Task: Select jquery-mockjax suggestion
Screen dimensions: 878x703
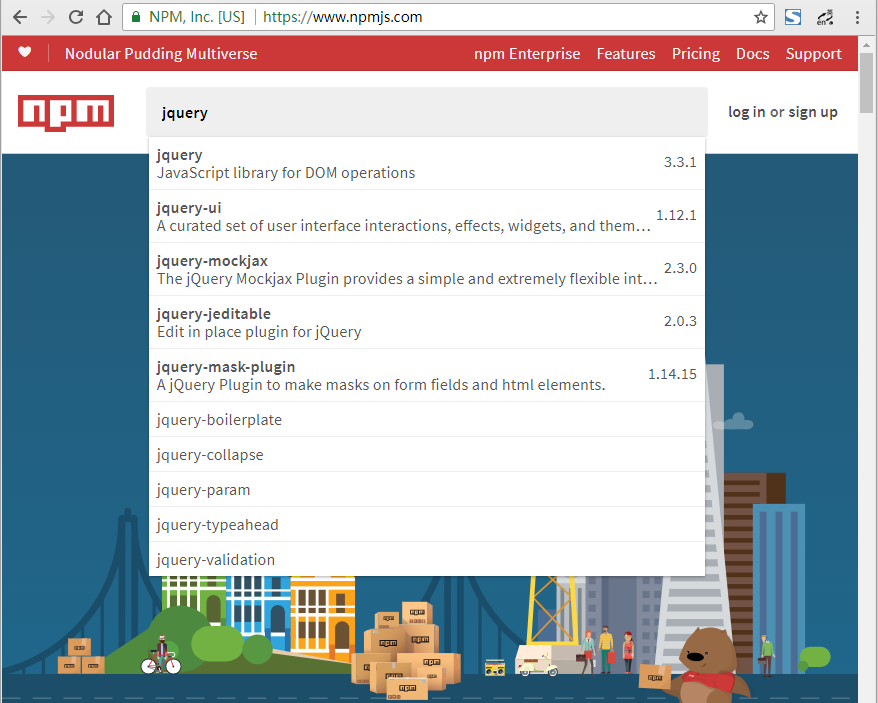Action: click(427, 269)
